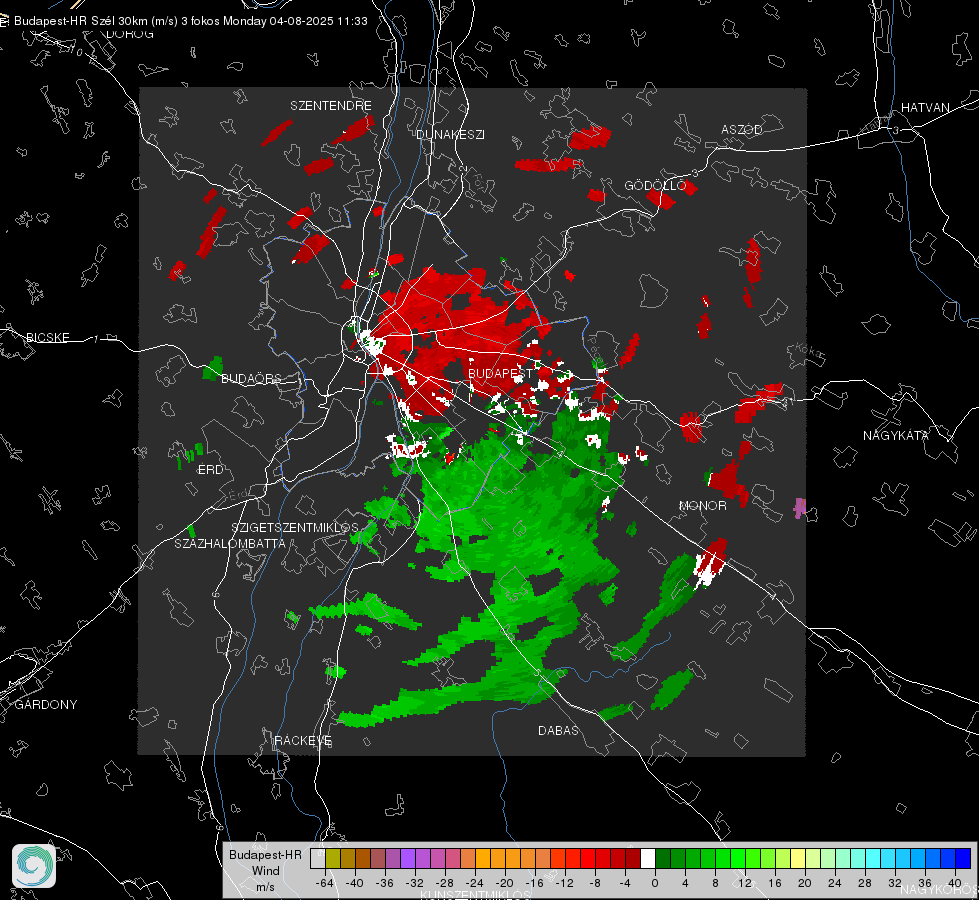Click the BUDAÖRS town label
Screen dimensions: 979x900
pyautogui.click(x=252, y=378)
